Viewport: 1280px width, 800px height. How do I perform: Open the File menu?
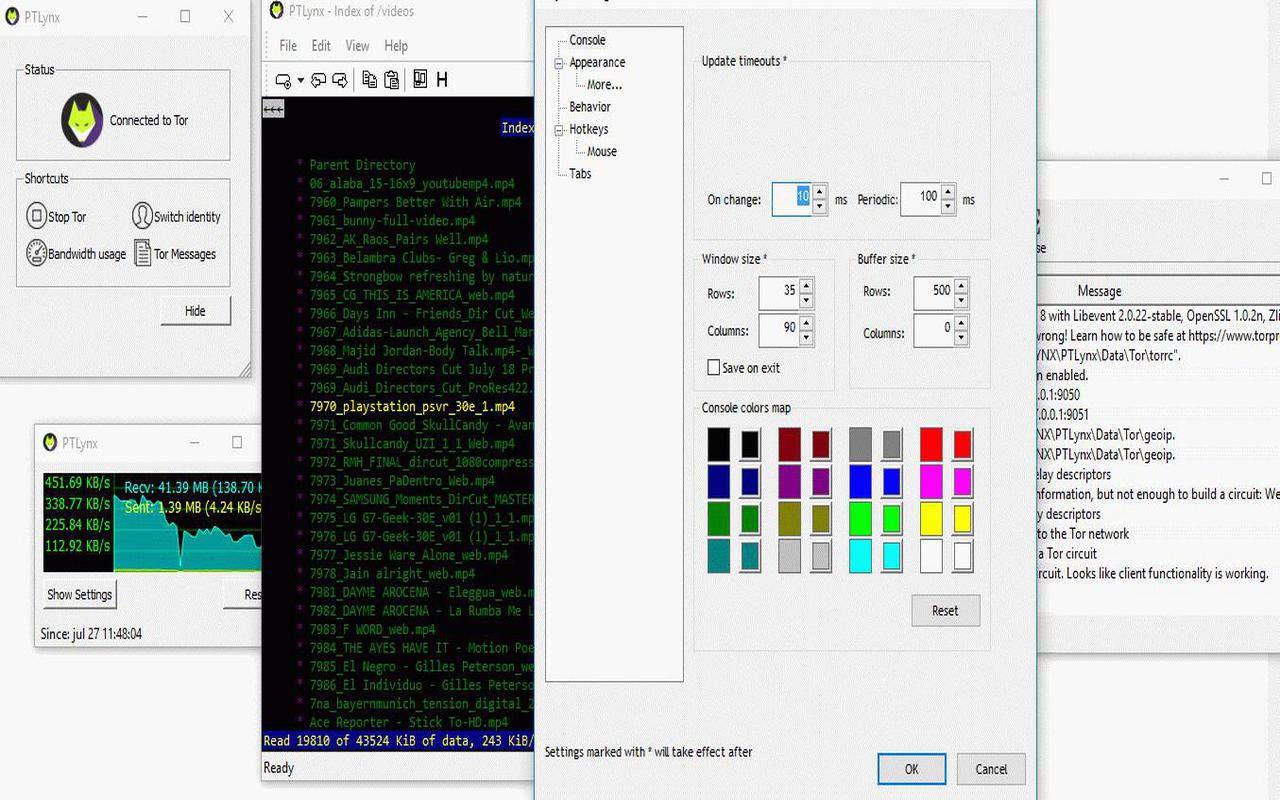(x=288, y=46)
